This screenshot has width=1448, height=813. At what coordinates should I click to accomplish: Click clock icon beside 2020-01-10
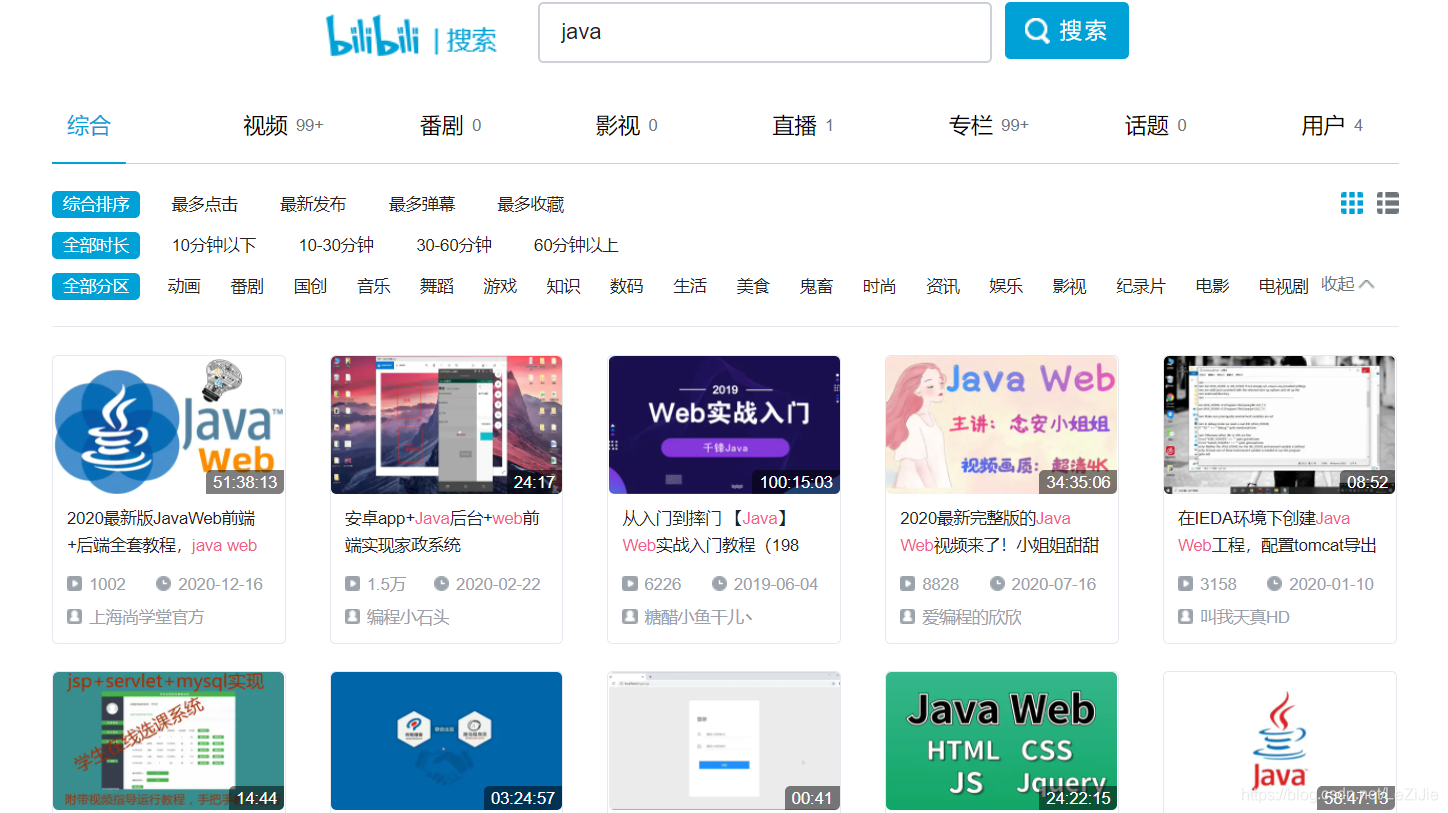click(1275, 584)
